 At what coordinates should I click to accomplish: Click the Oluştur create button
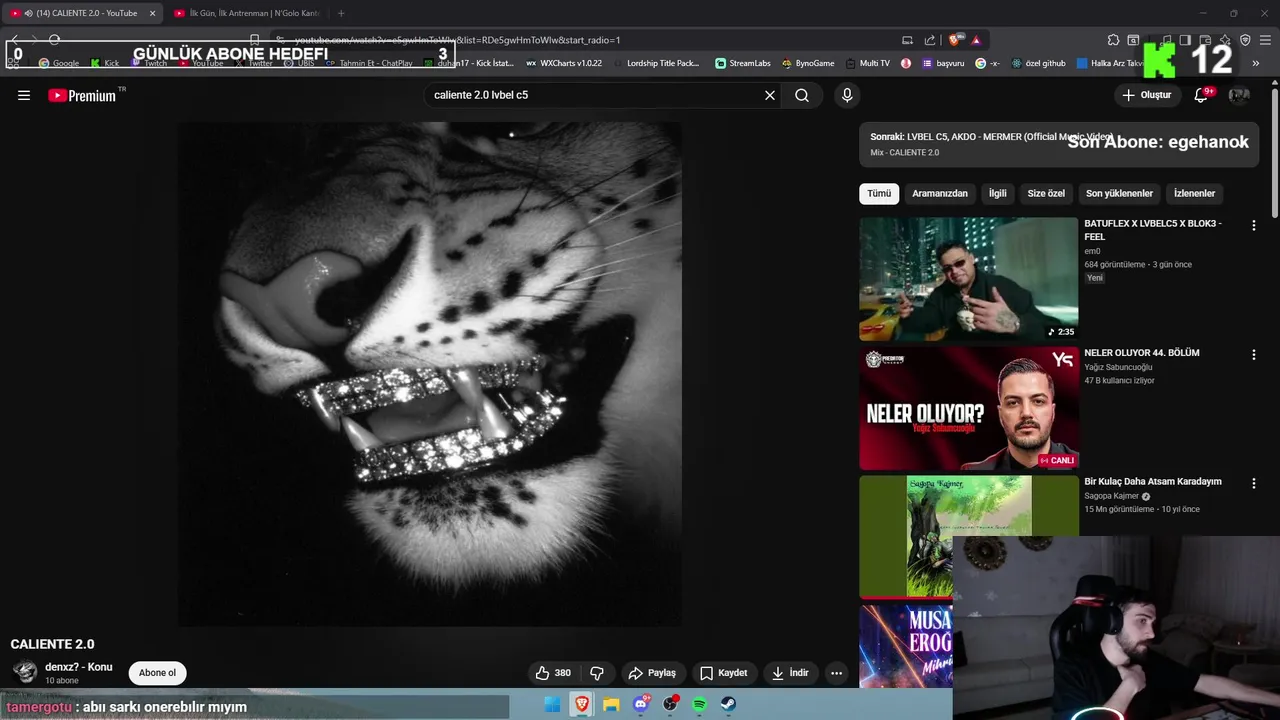(1146, 95)
